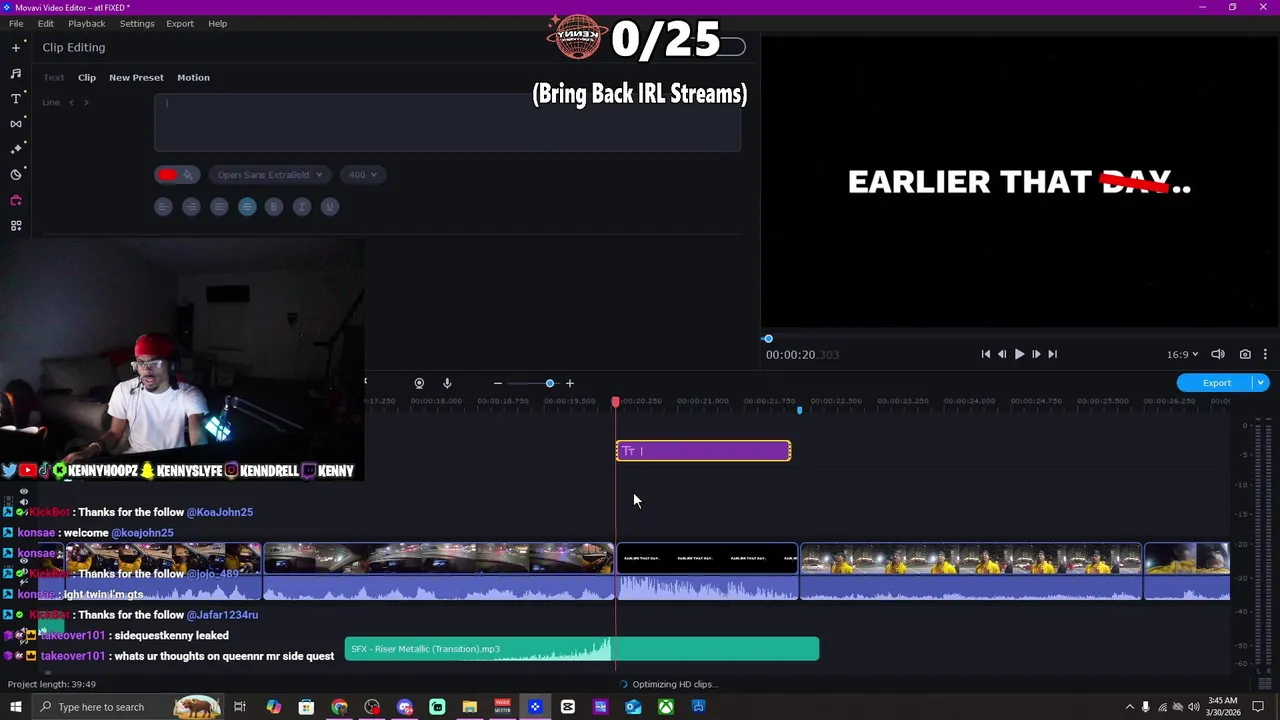1280x720 pixels.
Task: Click Windows Start button
Action: [16, 707]
